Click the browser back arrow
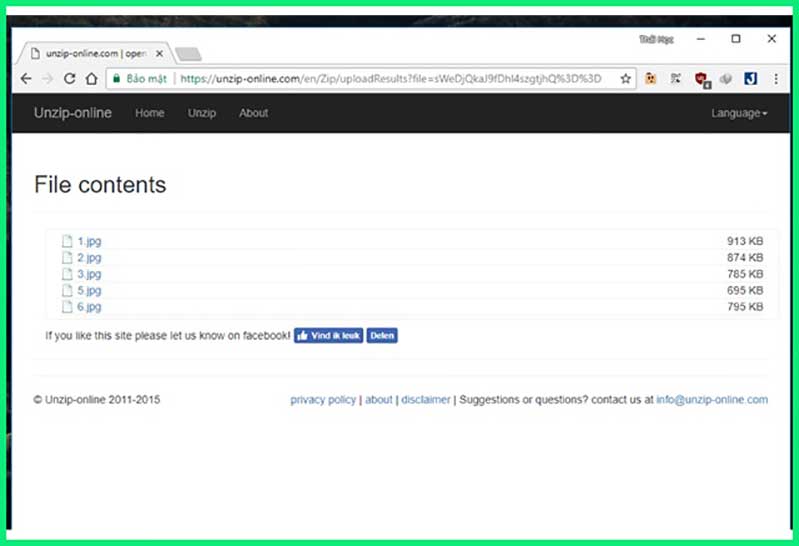The image size is (799, 546). [26, 78]
